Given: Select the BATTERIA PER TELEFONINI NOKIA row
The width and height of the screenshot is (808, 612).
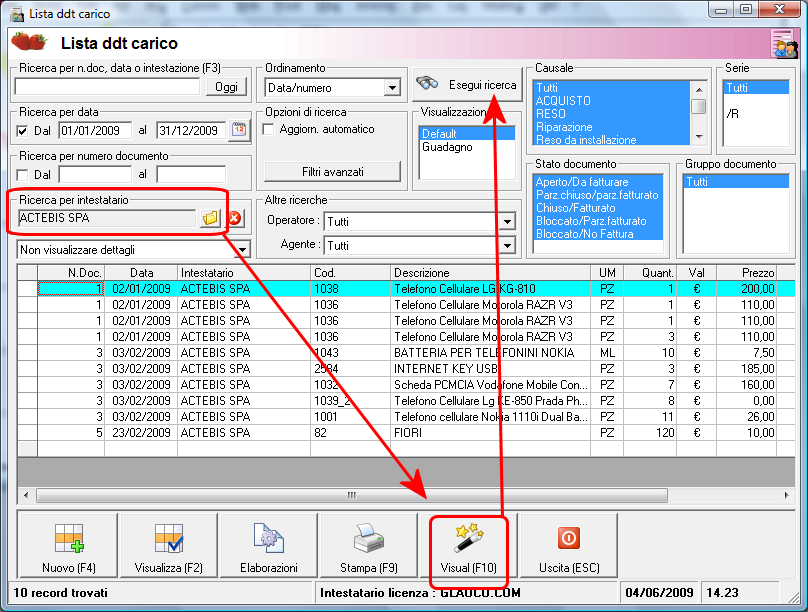Looking at the screenshot, I should 406,353.
